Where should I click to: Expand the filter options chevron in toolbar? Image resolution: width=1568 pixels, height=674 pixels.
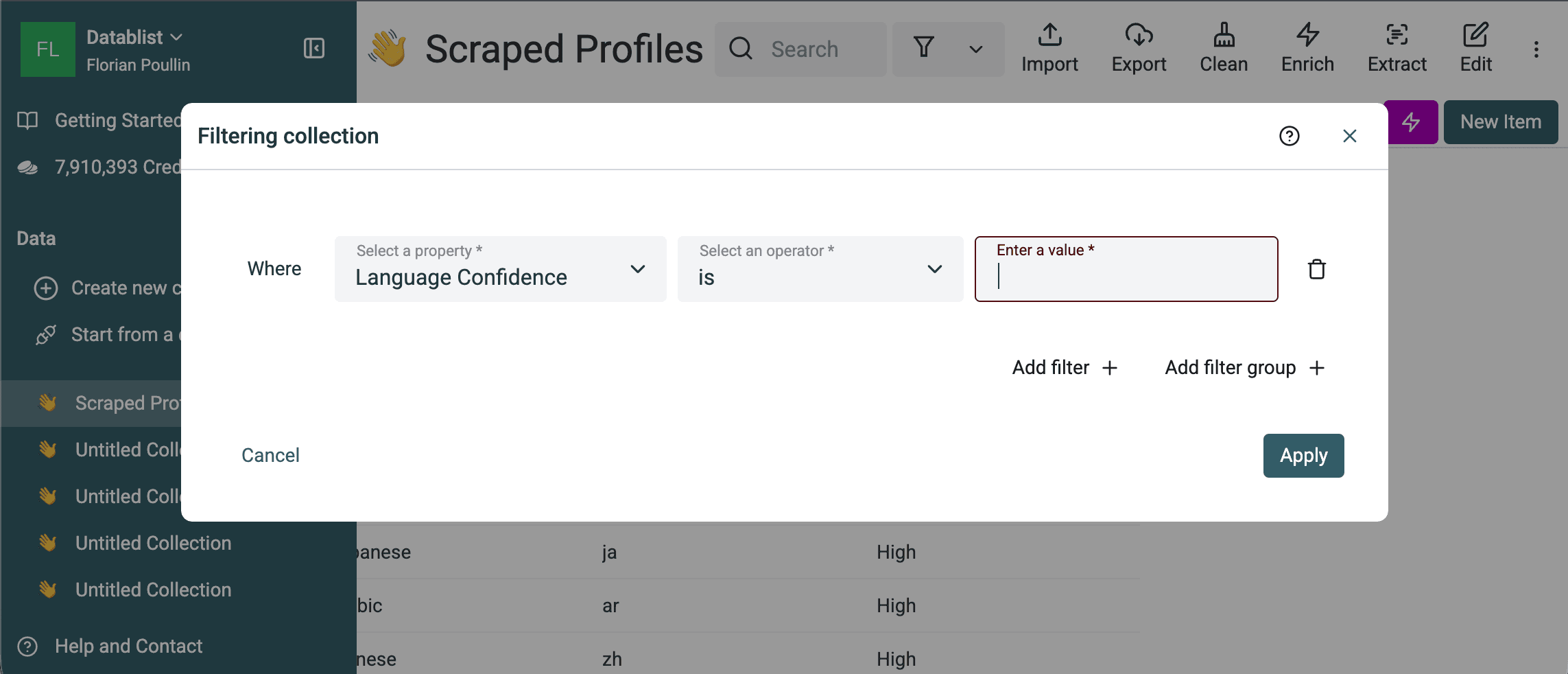click(x=976, y=49)
